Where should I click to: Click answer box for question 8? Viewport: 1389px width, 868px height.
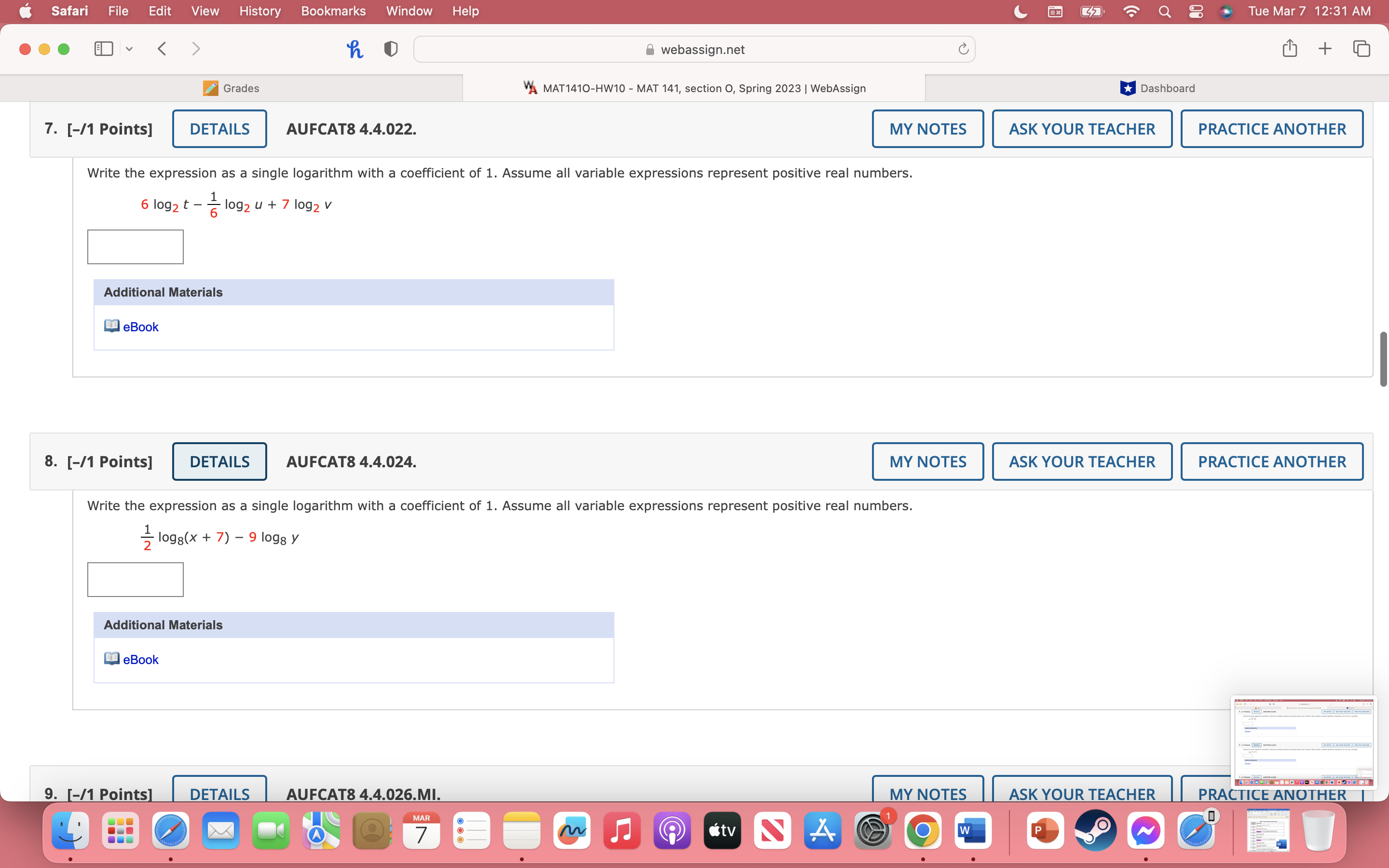(x=136, y=579)
